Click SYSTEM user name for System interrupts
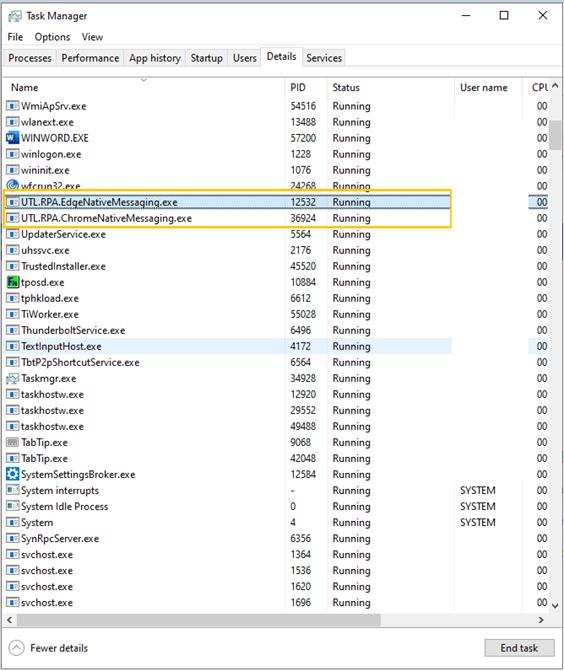 [x=478, y=490]
